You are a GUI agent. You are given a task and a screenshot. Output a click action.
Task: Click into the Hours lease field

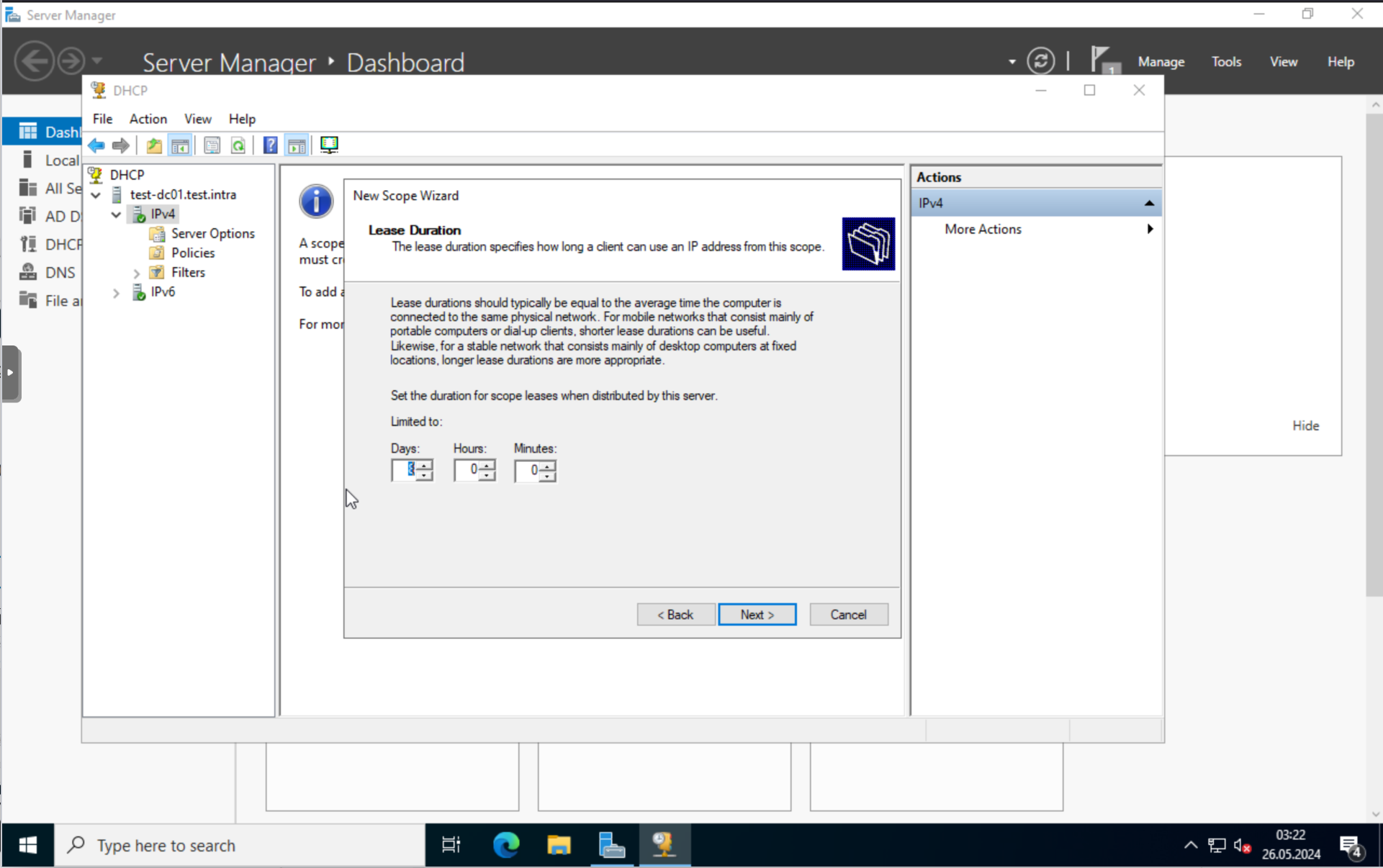467,470
